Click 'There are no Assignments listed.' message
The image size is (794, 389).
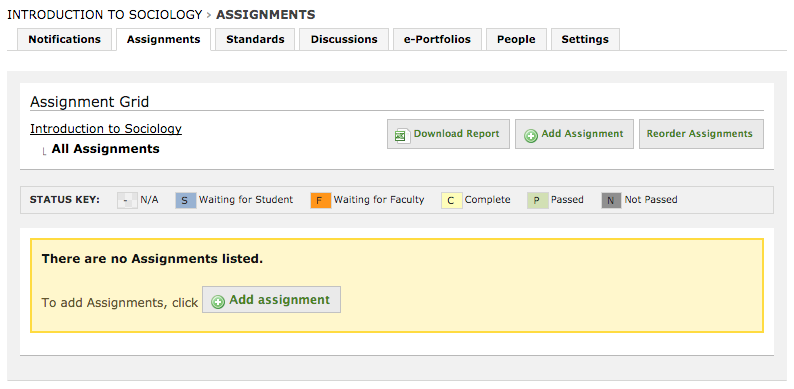(152, 259)
